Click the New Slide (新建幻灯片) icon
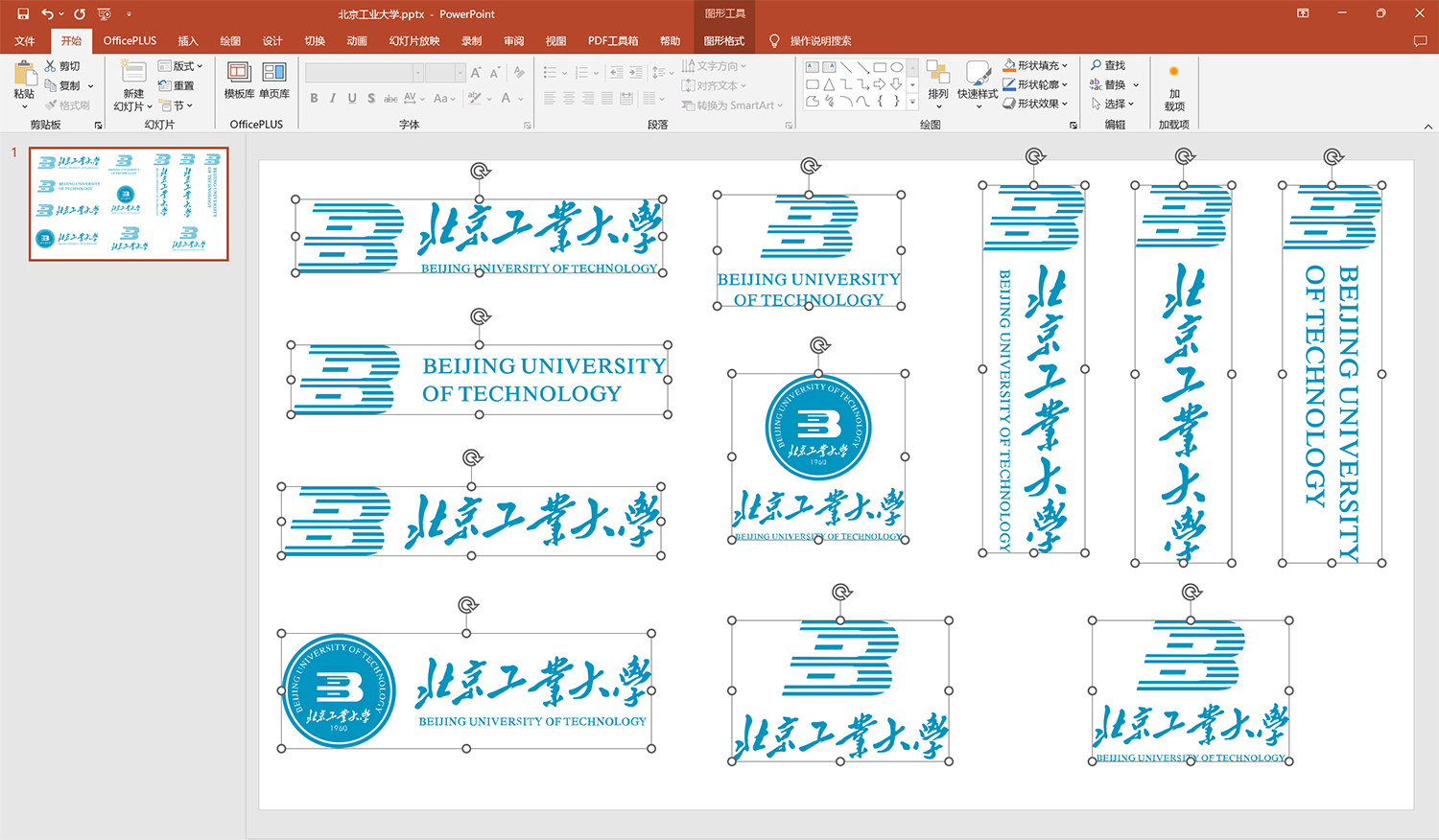 coord(133,72)
